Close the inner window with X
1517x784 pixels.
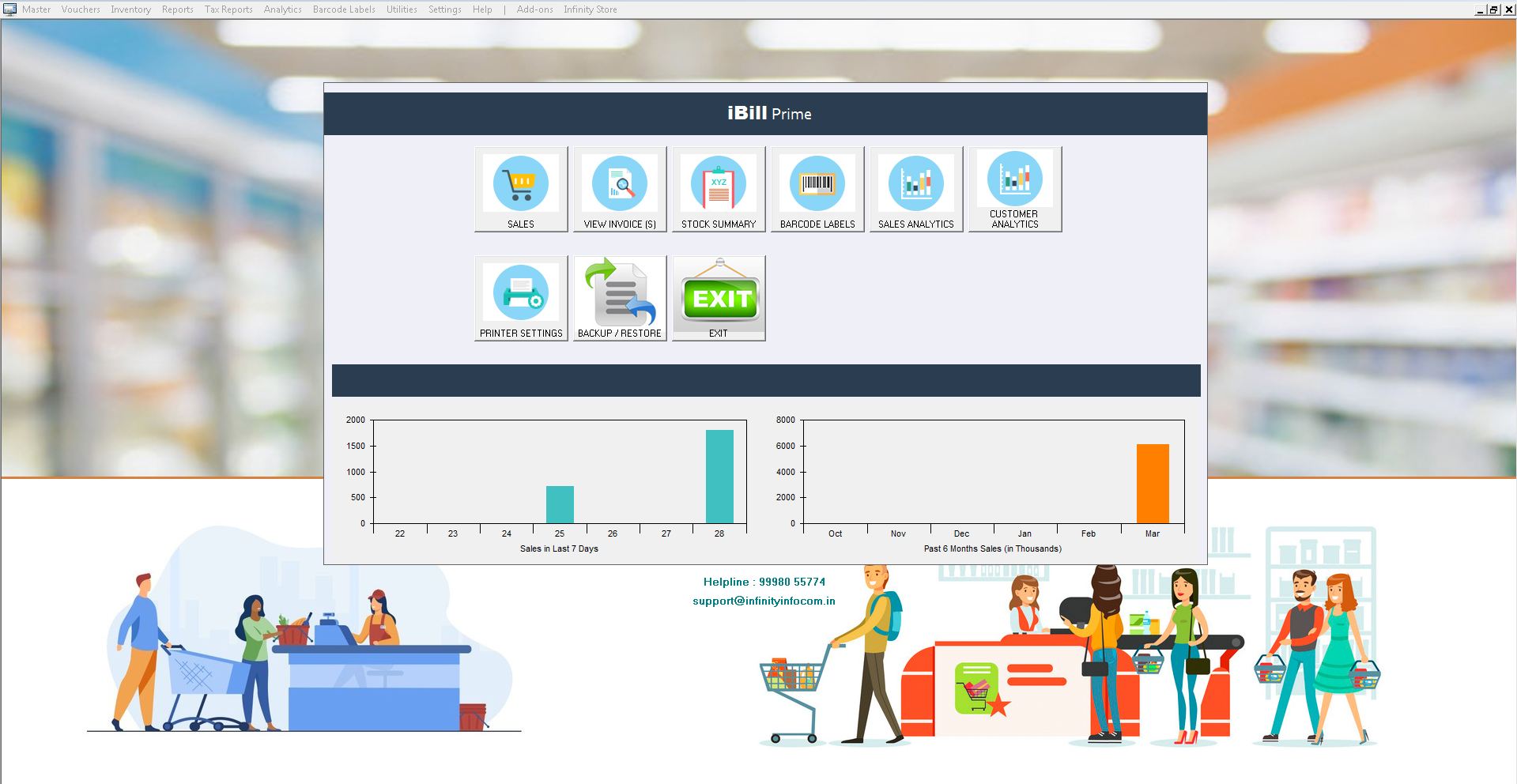1508,9
